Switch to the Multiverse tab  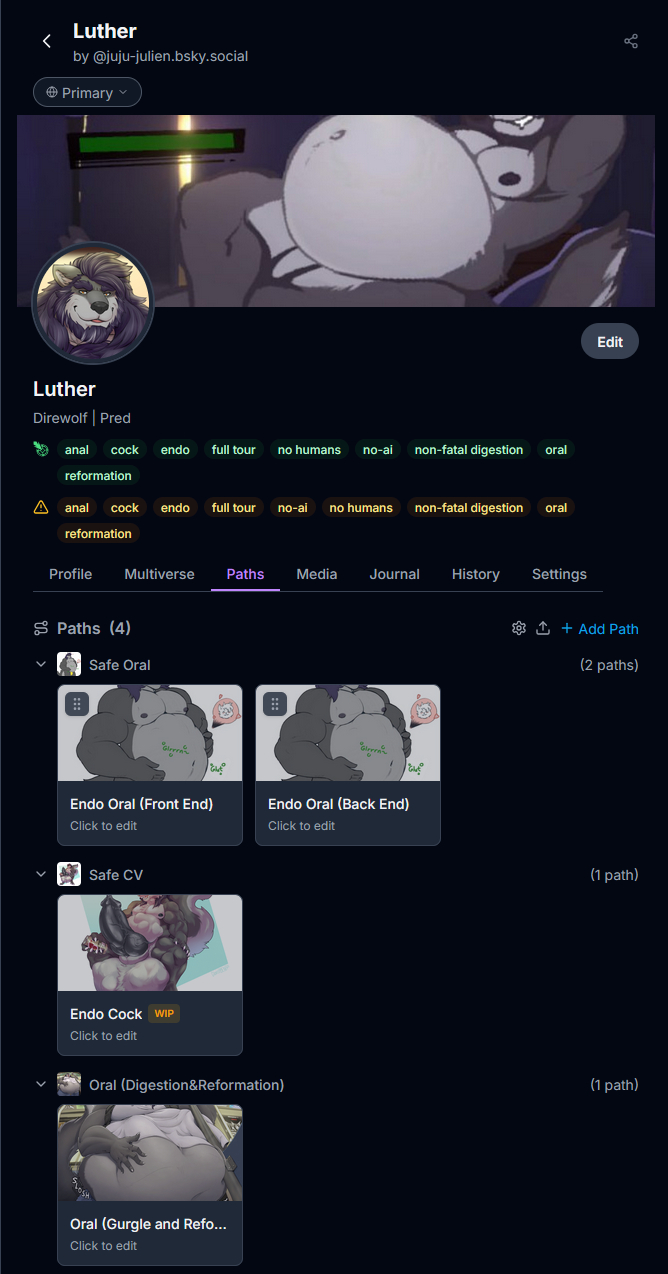[160, 574]
